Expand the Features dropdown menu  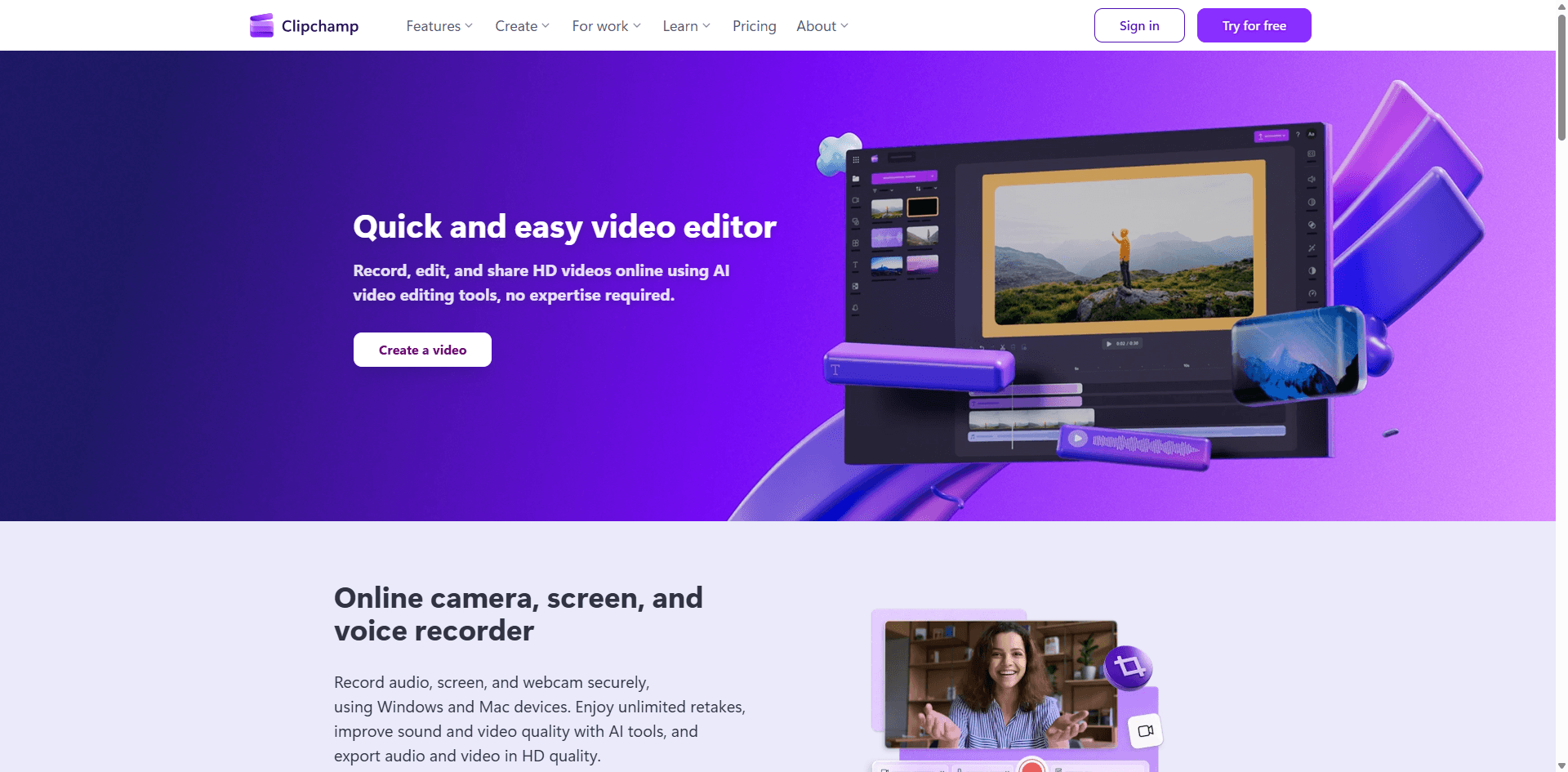[439, 26]
